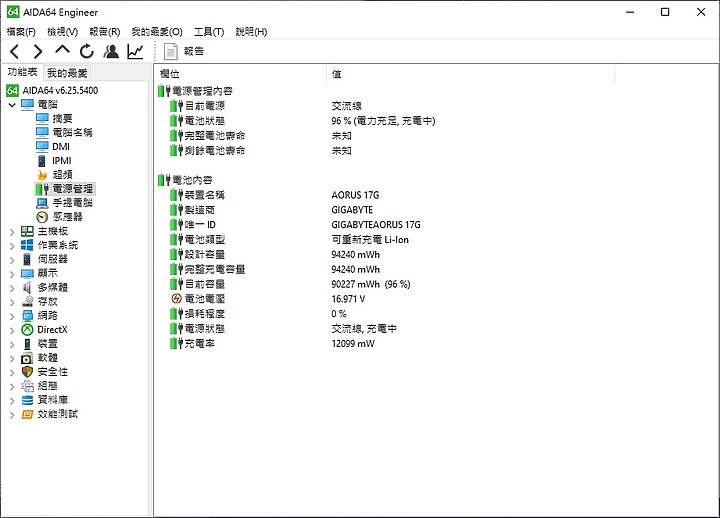This screenshot has height=518, width=720.
Task: Open the 工具(T) menu
Action: click(209, 32)
